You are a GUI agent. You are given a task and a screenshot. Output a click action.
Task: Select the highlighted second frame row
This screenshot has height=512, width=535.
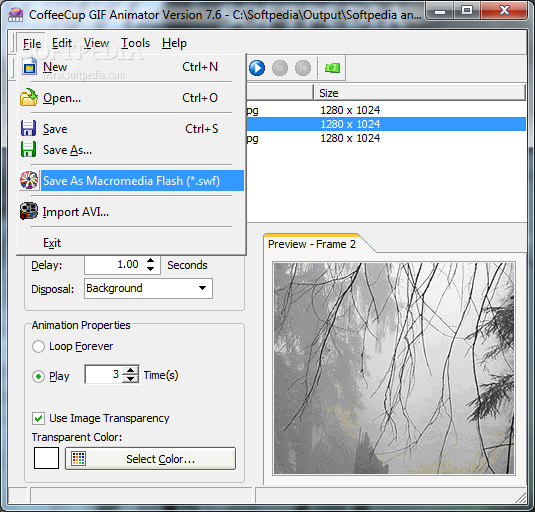386,124
